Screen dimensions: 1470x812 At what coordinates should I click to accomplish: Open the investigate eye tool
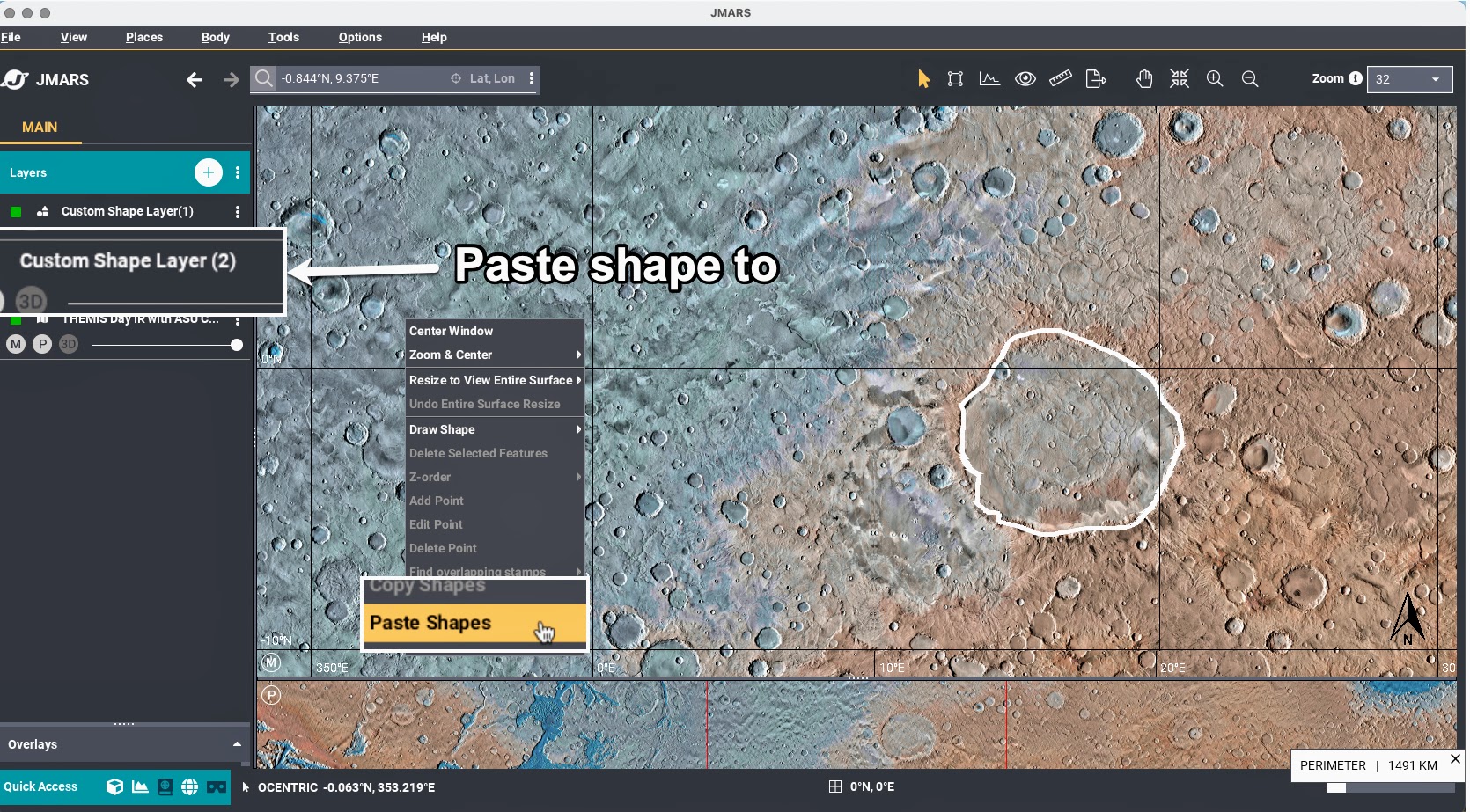1025,79
